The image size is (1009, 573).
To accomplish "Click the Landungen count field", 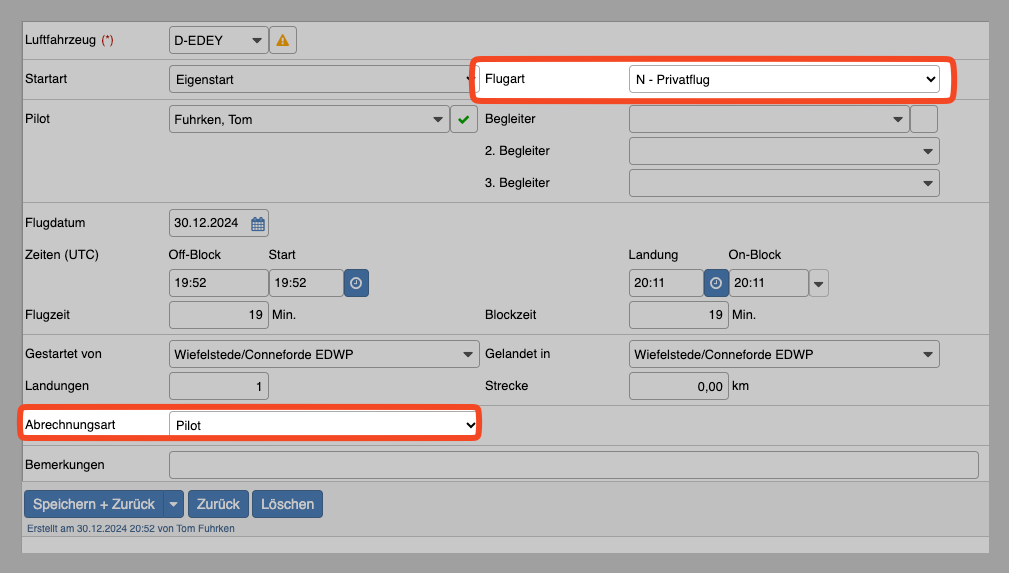I will coord(218,386).
